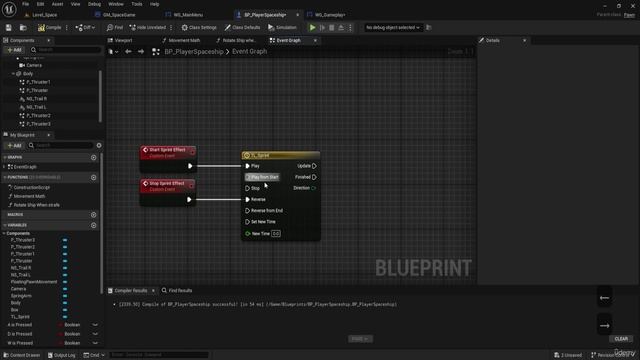Click the Components search field
This screenshot has width=640, height=360.
point(65,50)
